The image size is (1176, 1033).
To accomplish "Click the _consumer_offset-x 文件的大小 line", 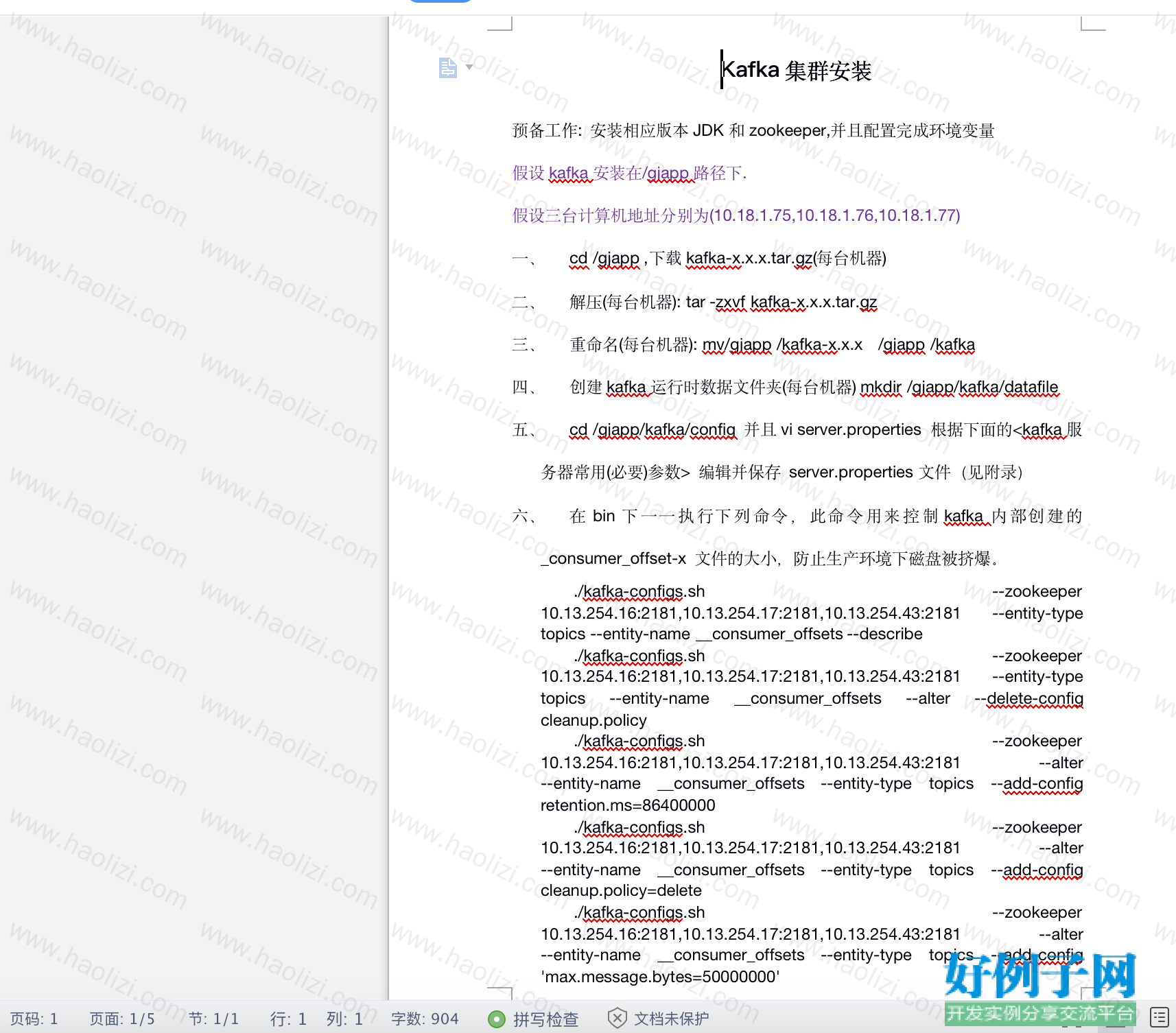I will click(769, 558).
